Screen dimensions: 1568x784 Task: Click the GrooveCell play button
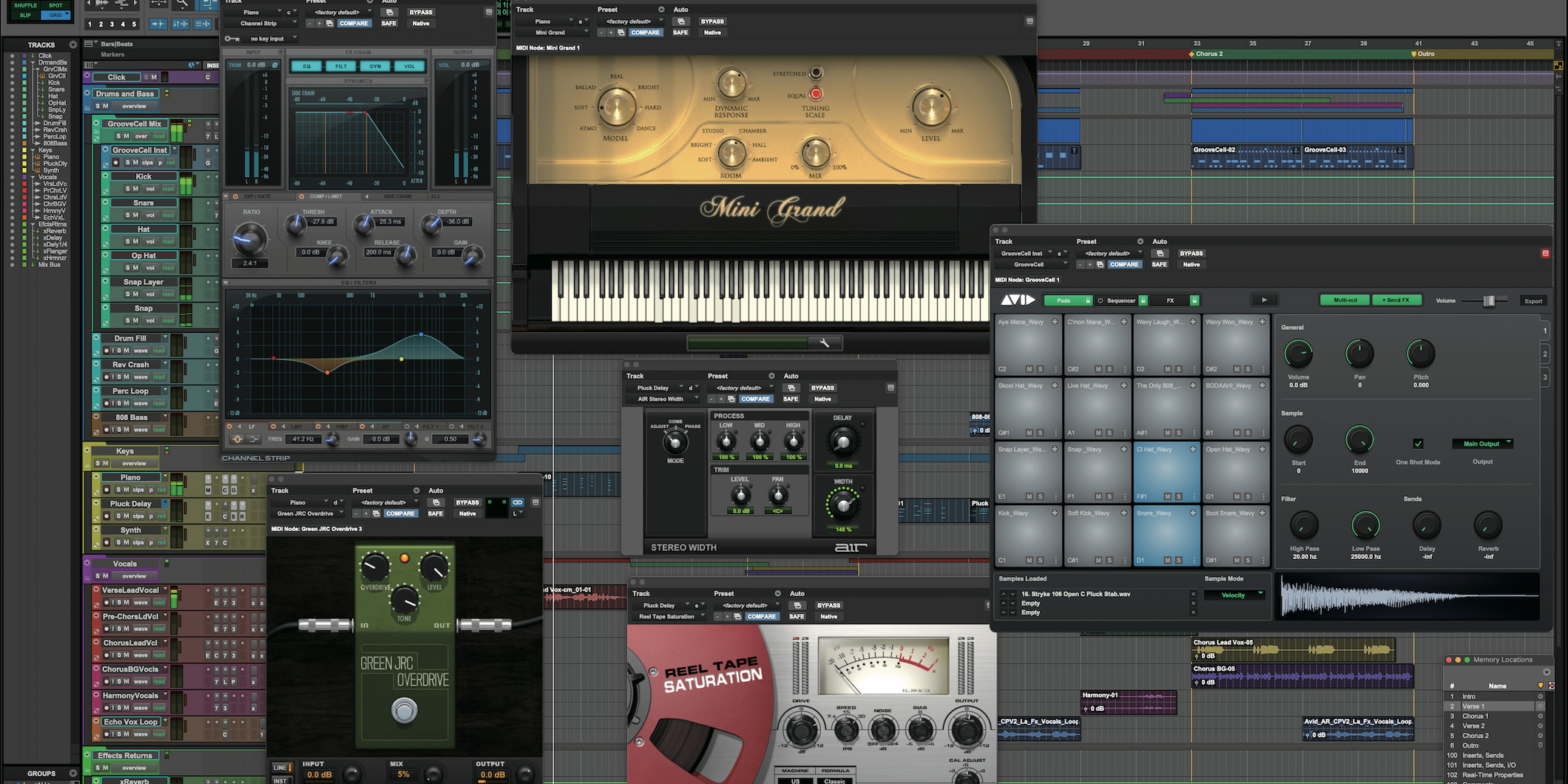coord(1264,300)
